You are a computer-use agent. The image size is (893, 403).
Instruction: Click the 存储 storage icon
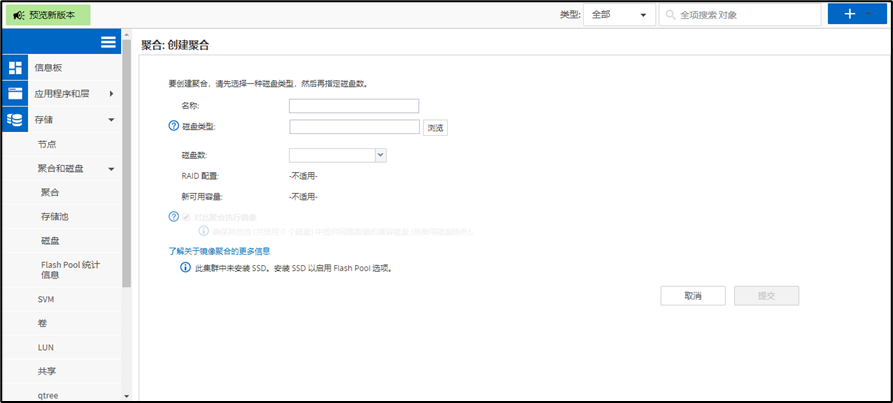(x=15, y=119)
